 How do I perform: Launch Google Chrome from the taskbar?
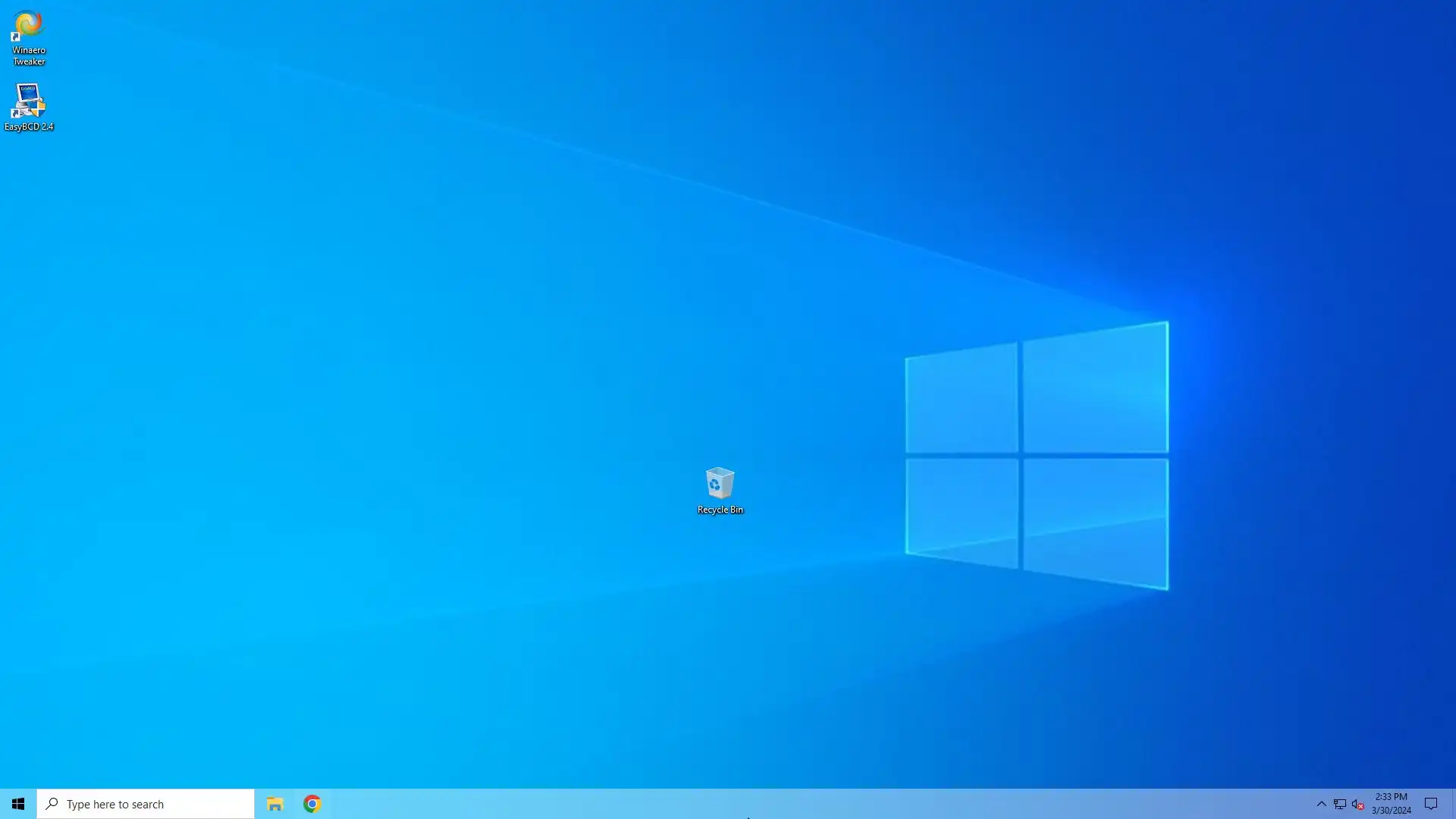(312, 804)
